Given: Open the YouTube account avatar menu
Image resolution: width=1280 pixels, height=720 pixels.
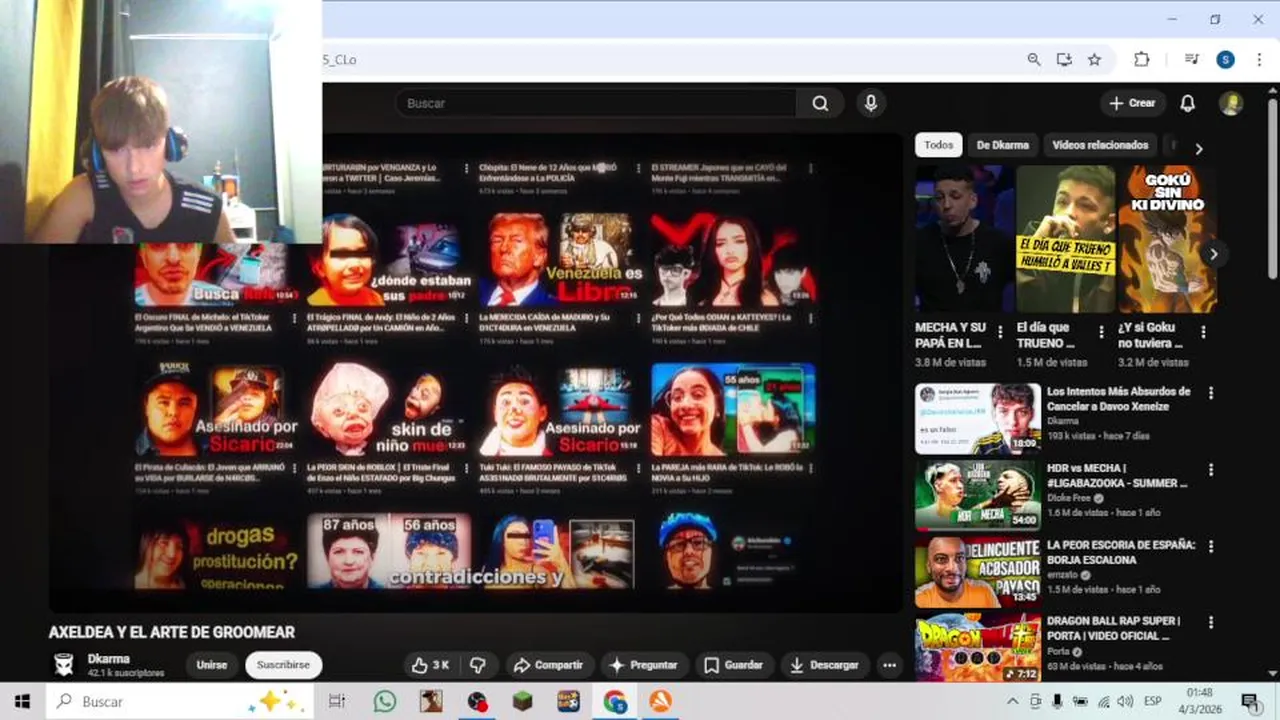Looking at the screenshot, I should point(1231,103).
